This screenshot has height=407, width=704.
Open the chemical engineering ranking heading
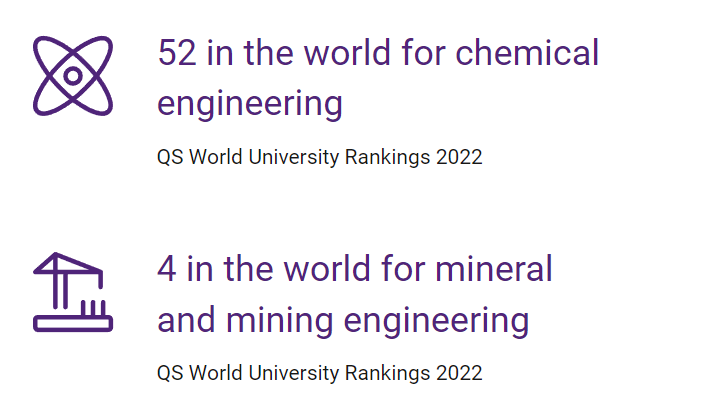pyautogui.click(x=378, y=78)
